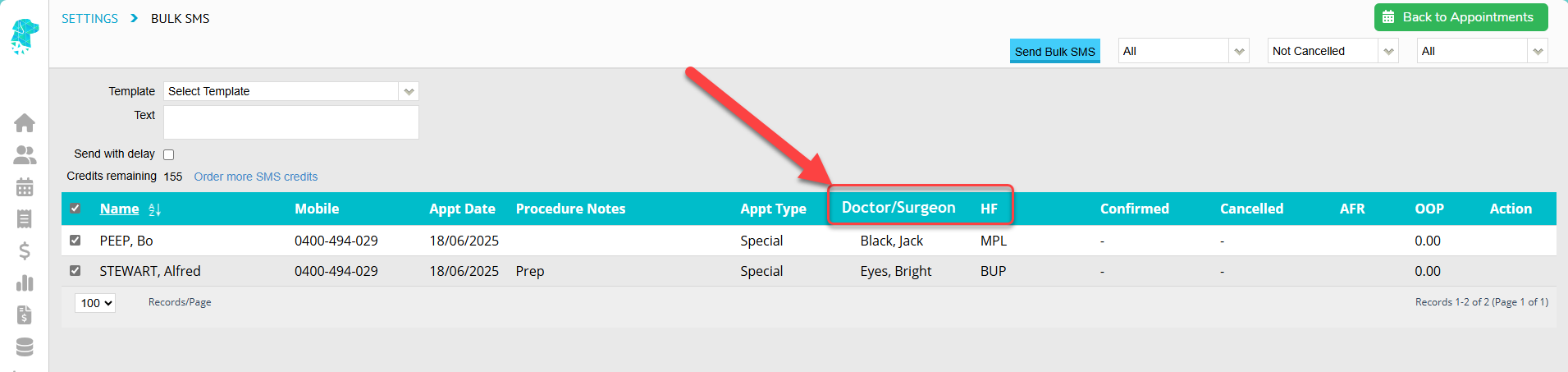Click the Order more SMS credits link

(256, 177)
